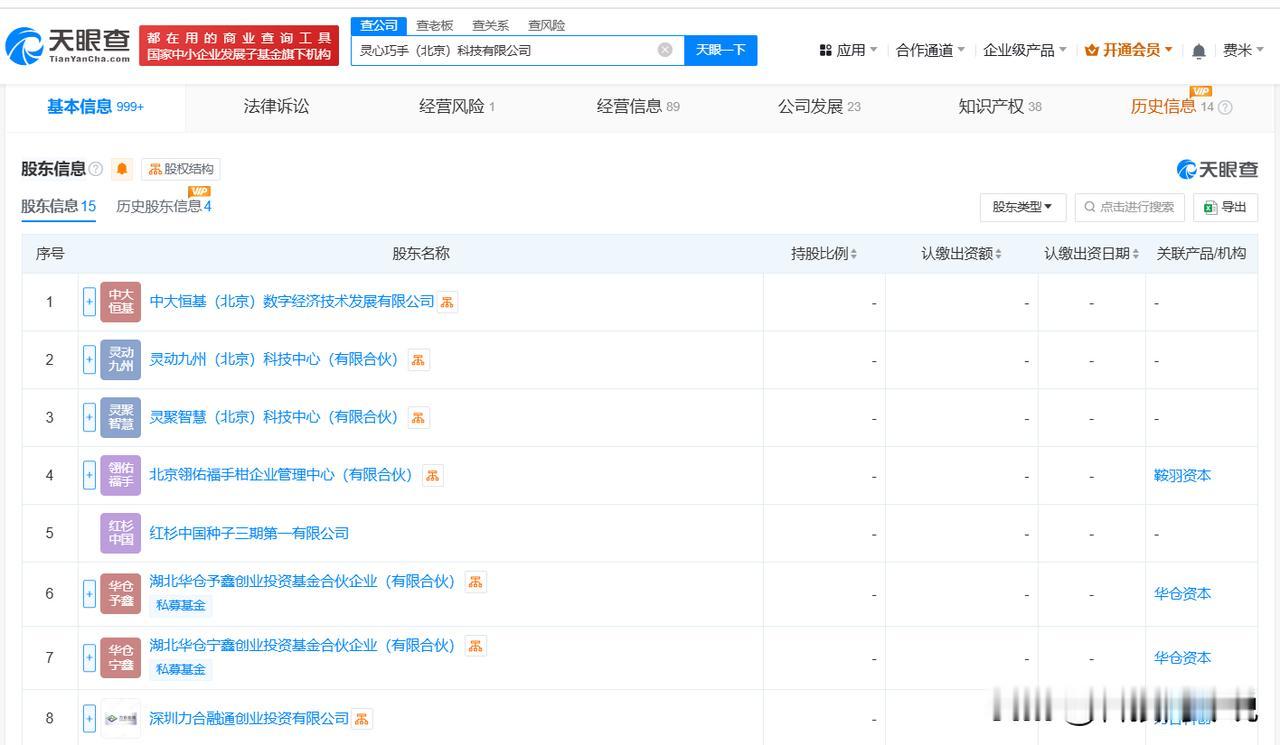Image resolution: width=1280 pixels, height=745 pixels.
Task: Click 导出 export button
Action: pos(1225,207)
